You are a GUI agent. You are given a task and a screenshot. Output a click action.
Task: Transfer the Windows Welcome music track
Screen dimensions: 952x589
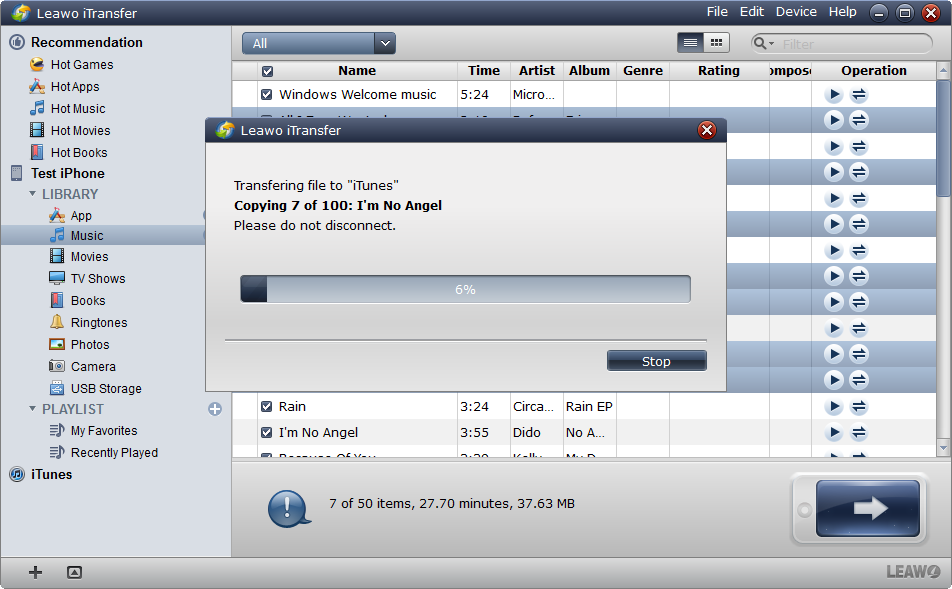pos(858,94)
